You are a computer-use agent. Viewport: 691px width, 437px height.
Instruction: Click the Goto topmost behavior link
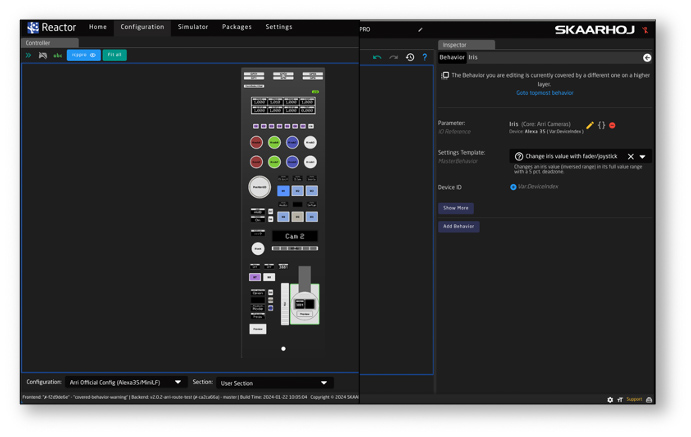point(545,93)
